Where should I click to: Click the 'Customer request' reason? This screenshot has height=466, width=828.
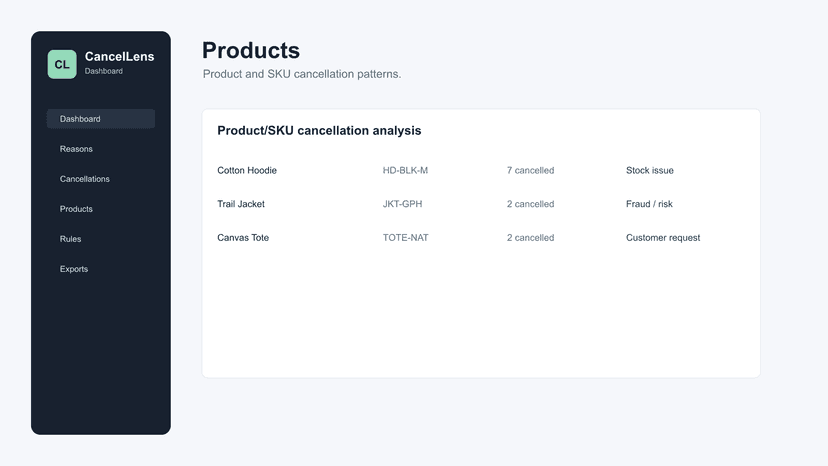663,238
